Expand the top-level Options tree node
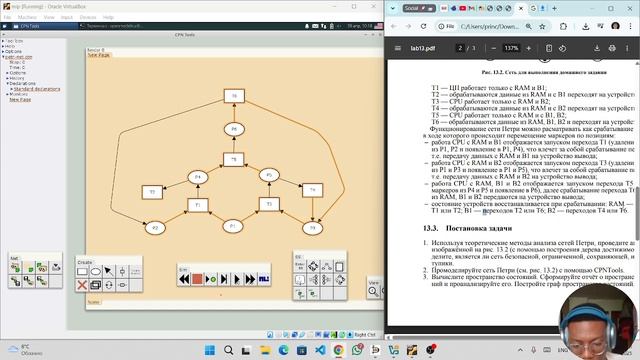Viewport: 640px width, 360px height. click(x=3, y=51)
